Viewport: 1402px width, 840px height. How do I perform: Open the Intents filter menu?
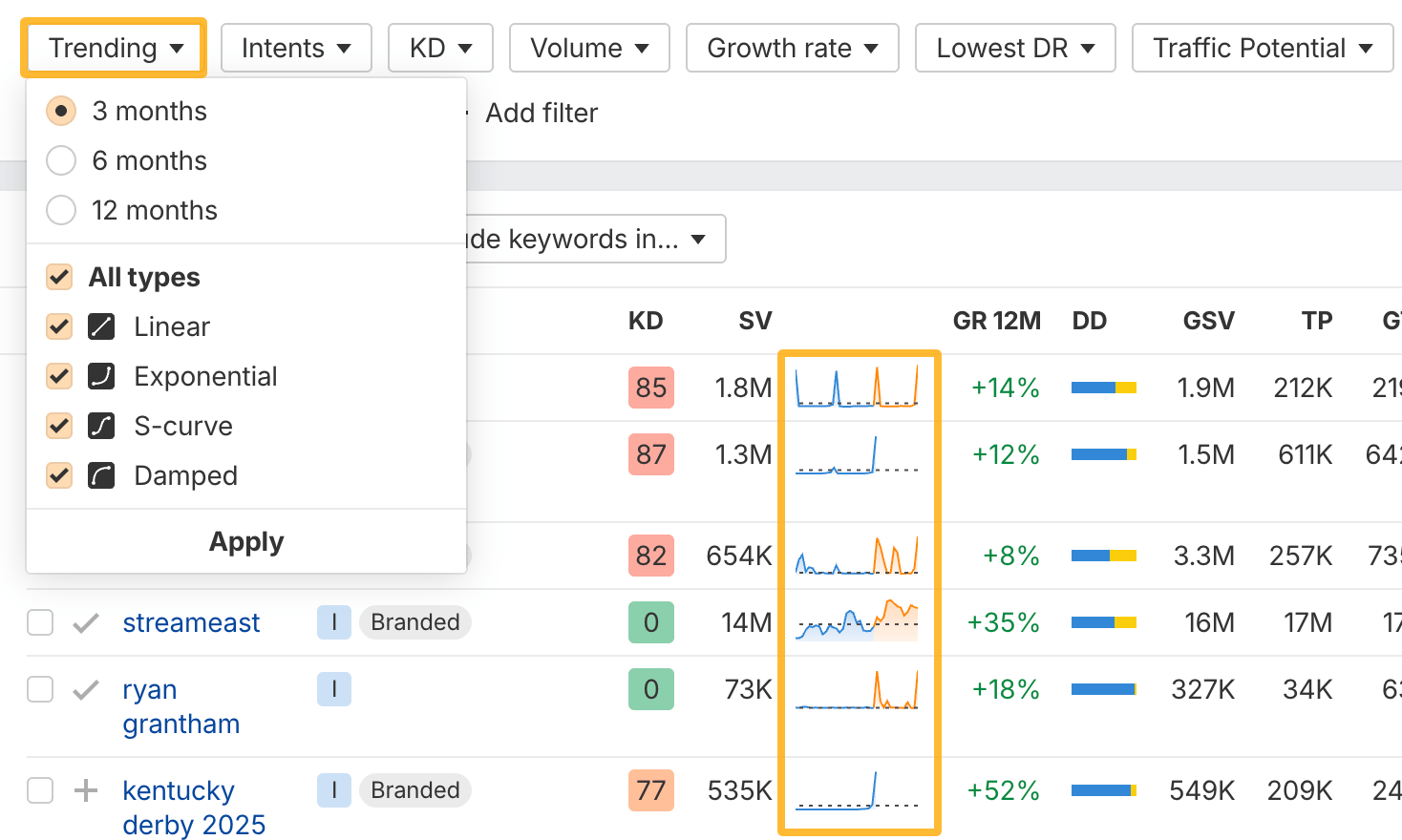(296, 48)
